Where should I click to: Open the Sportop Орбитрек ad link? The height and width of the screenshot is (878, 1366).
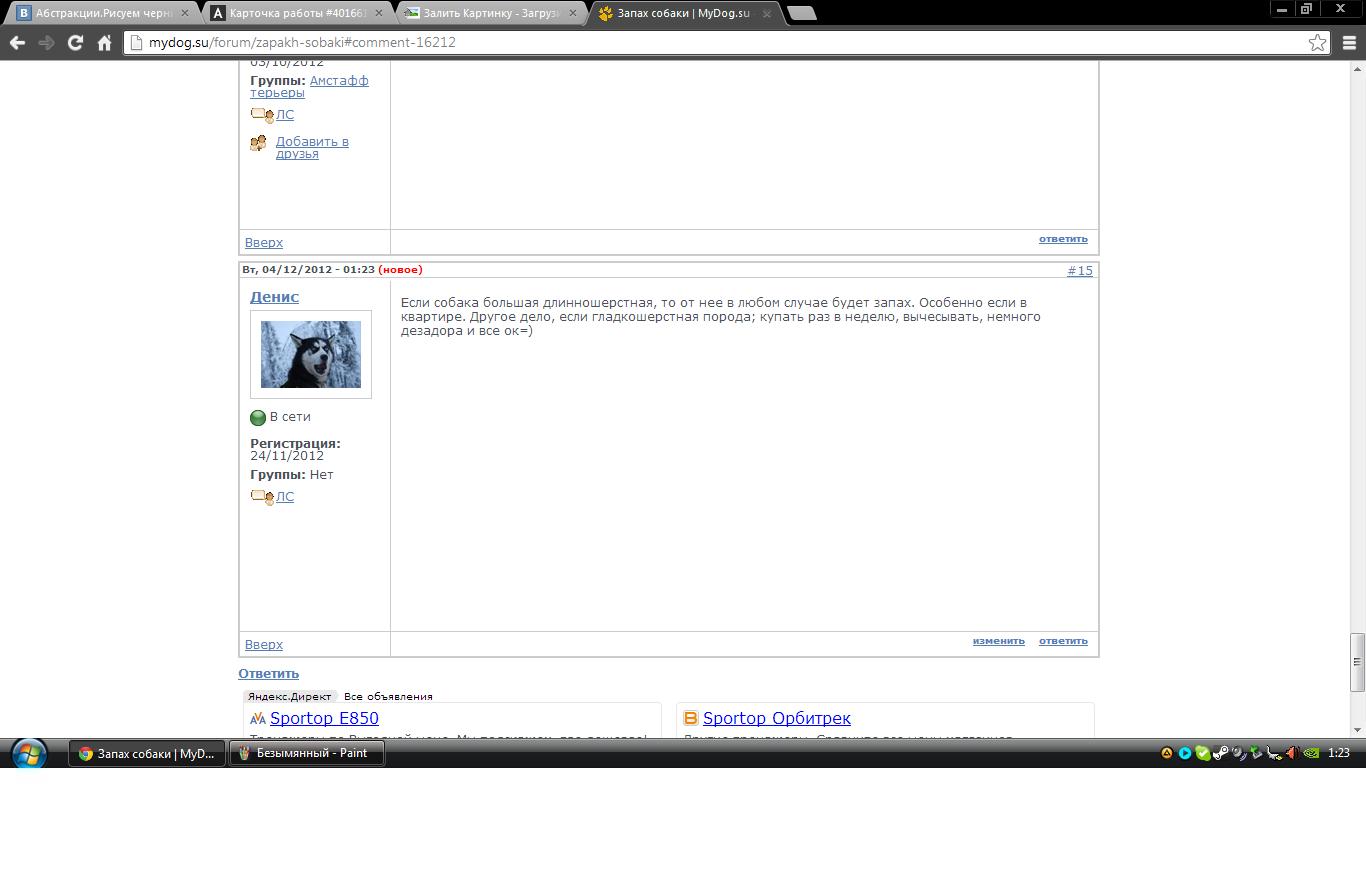coord(777,718)
